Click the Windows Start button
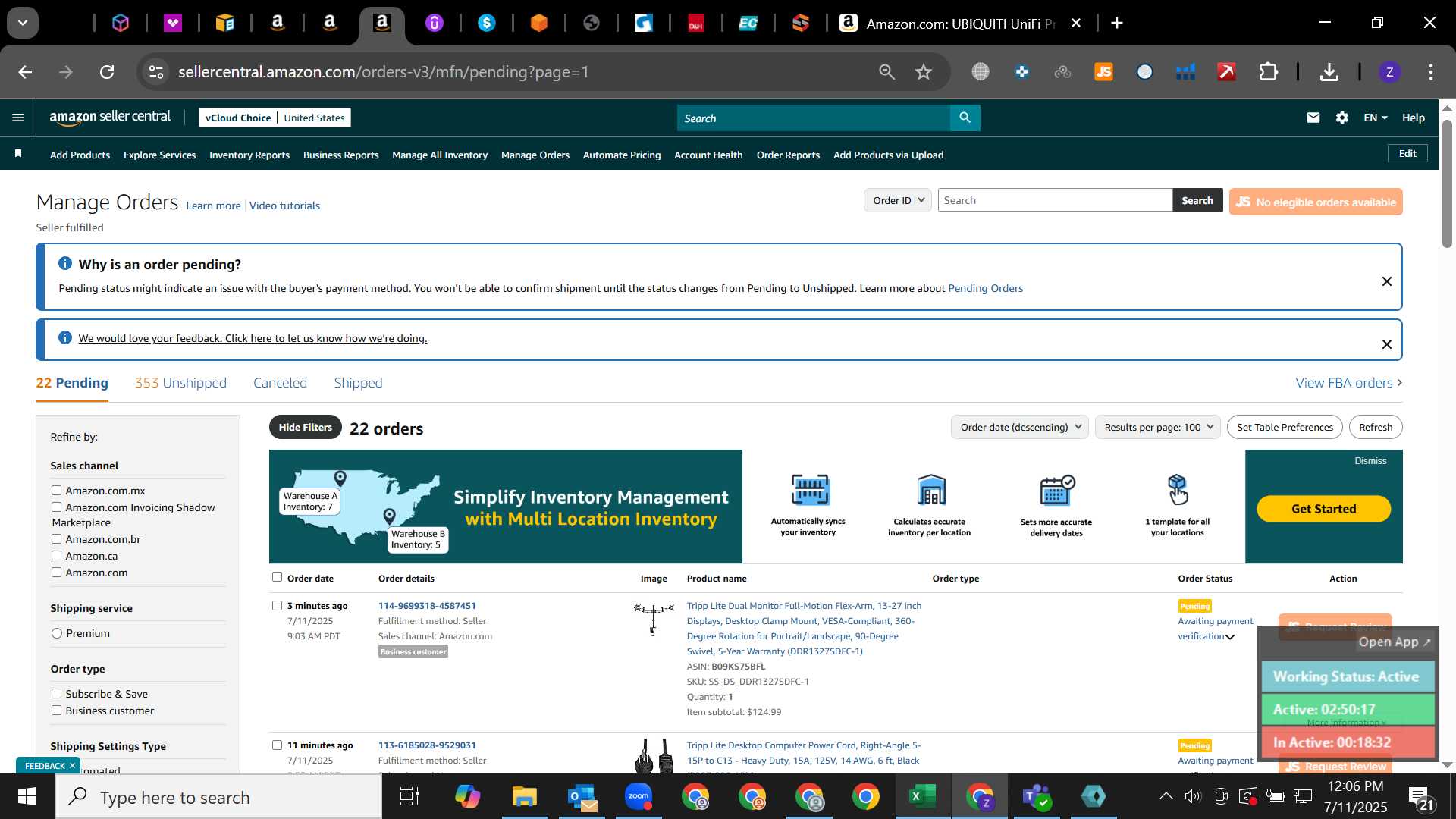The height and width of the screenshot is (819, 1456). 27,797
